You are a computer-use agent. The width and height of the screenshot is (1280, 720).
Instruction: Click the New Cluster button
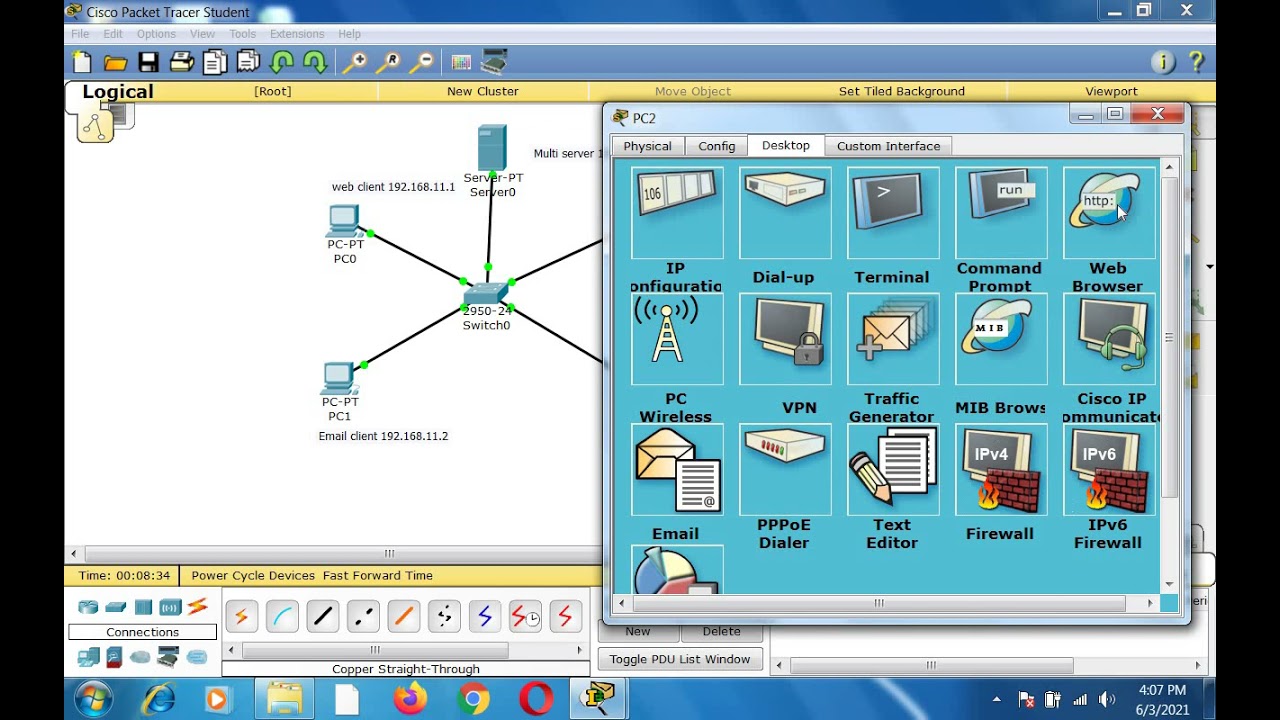[x=483, y=91]
